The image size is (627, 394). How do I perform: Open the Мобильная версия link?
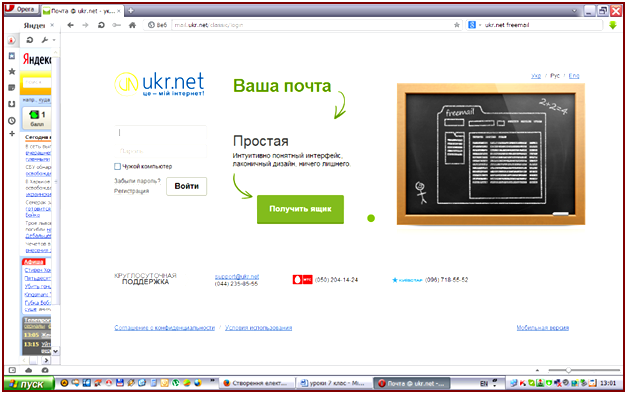pos(543,328)
